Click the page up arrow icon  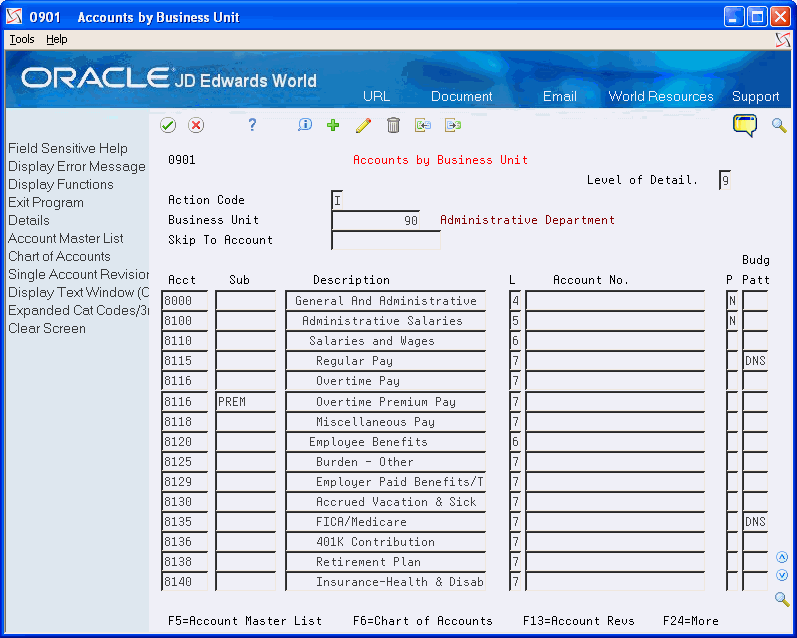(x=782, y=557)
